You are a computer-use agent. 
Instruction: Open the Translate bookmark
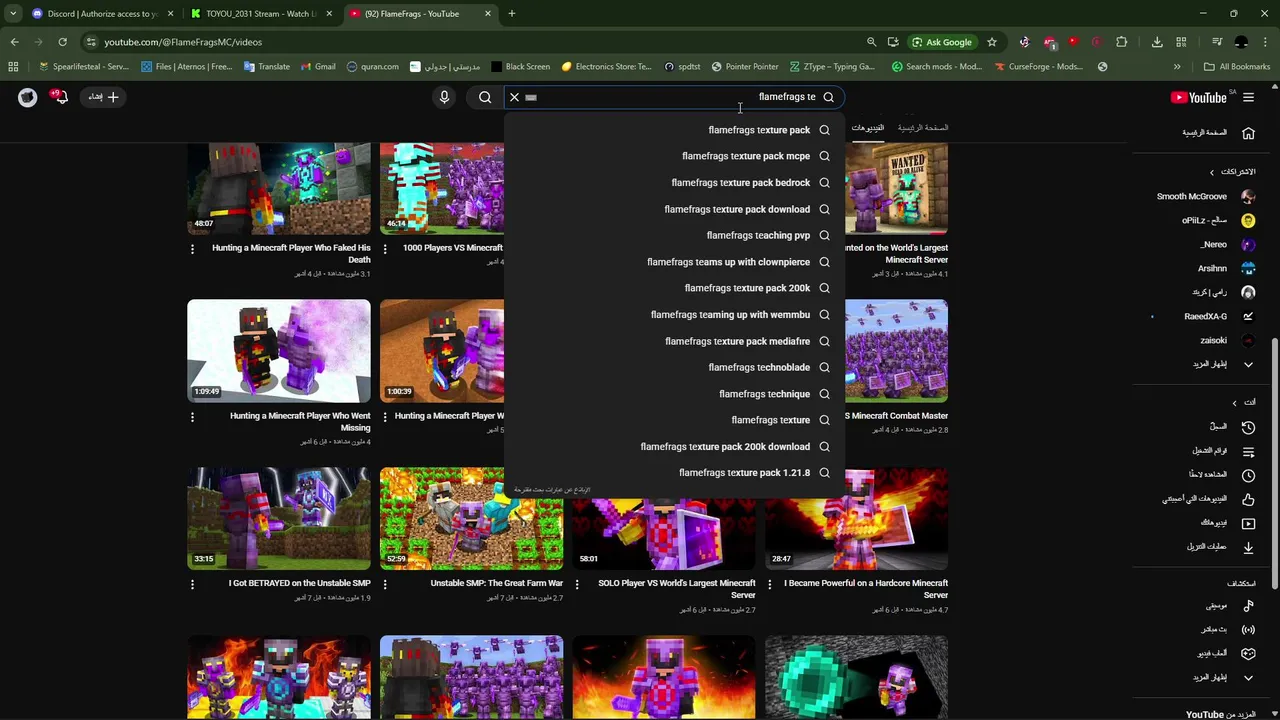266,67
